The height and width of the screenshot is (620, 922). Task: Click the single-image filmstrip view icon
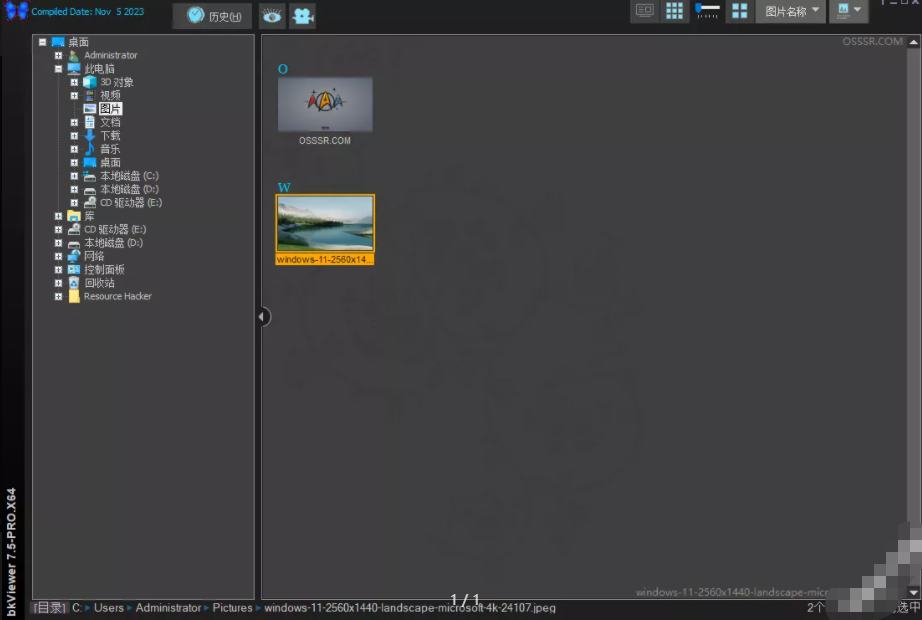(x=645, y=11)
